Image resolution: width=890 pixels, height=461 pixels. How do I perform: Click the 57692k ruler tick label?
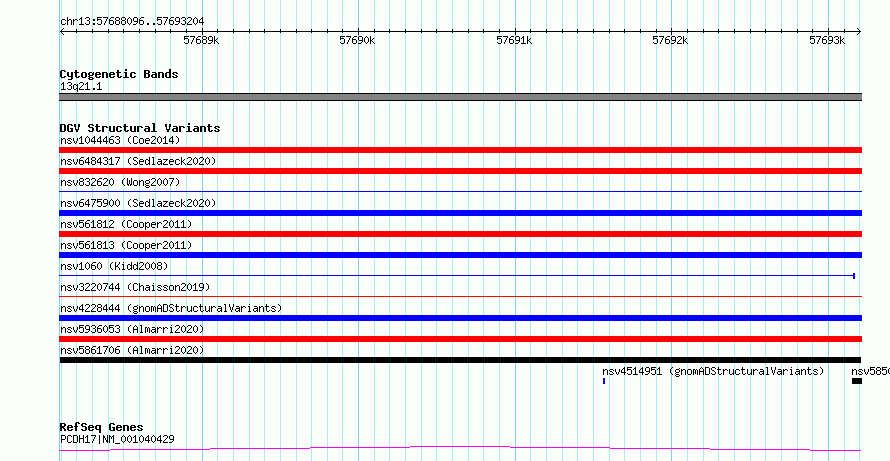(x=670, y=40)
